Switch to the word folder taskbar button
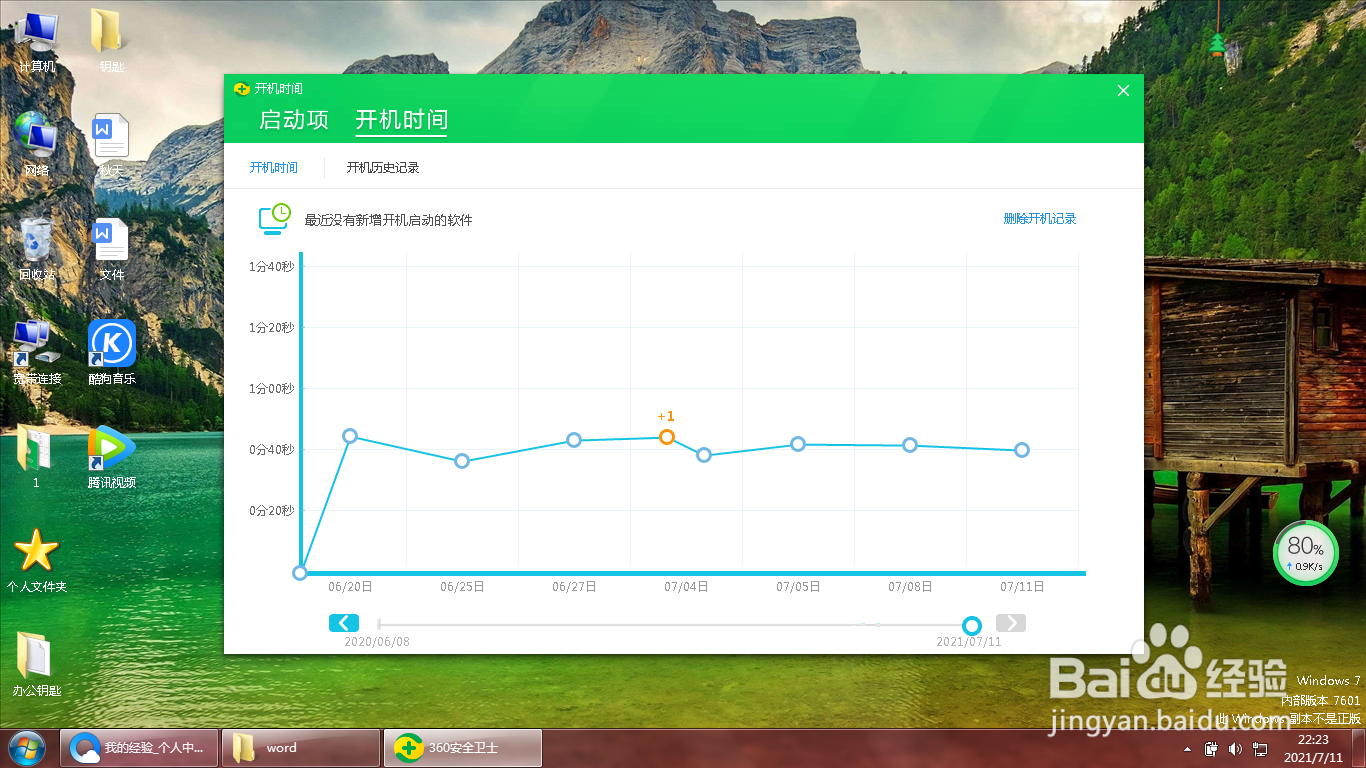 pyautogui.click(x=301, y=748)
